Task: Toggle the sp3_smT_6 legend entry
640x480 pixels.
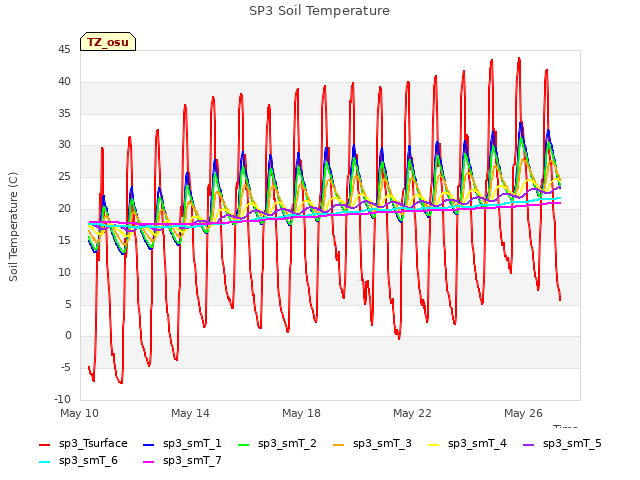Action: point(78,460)
